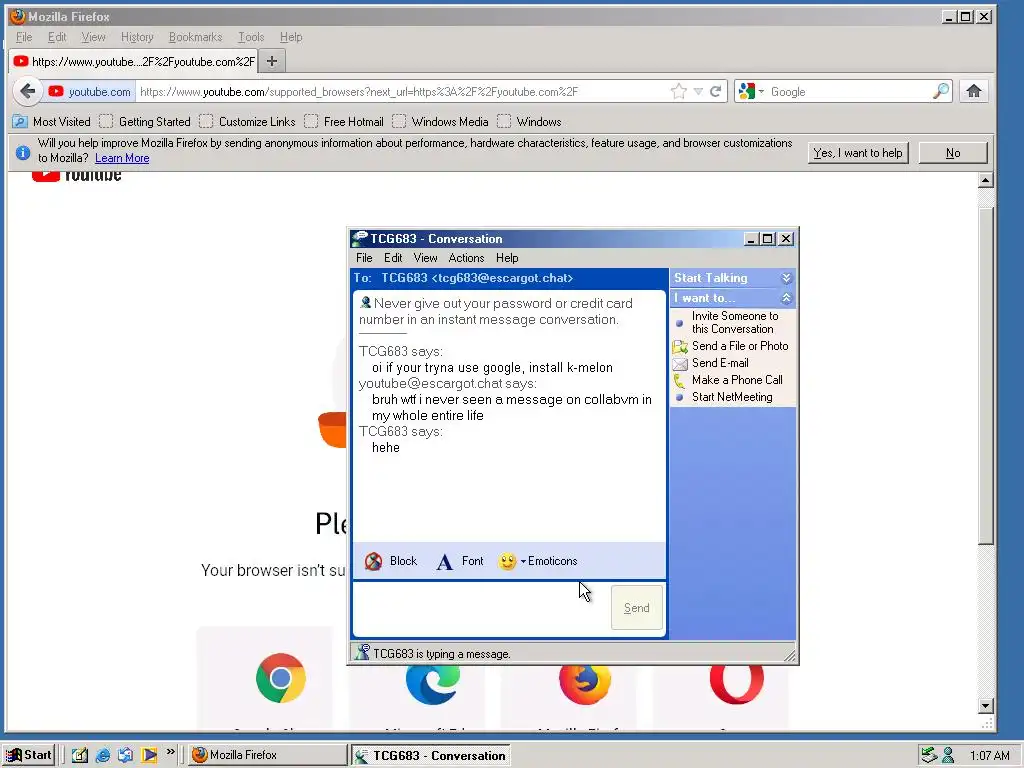Viewport: 1024px width, 768px height.
Task: Click scroll down arrow on Firefox scrollbar
Action: [x=986, y=706]
